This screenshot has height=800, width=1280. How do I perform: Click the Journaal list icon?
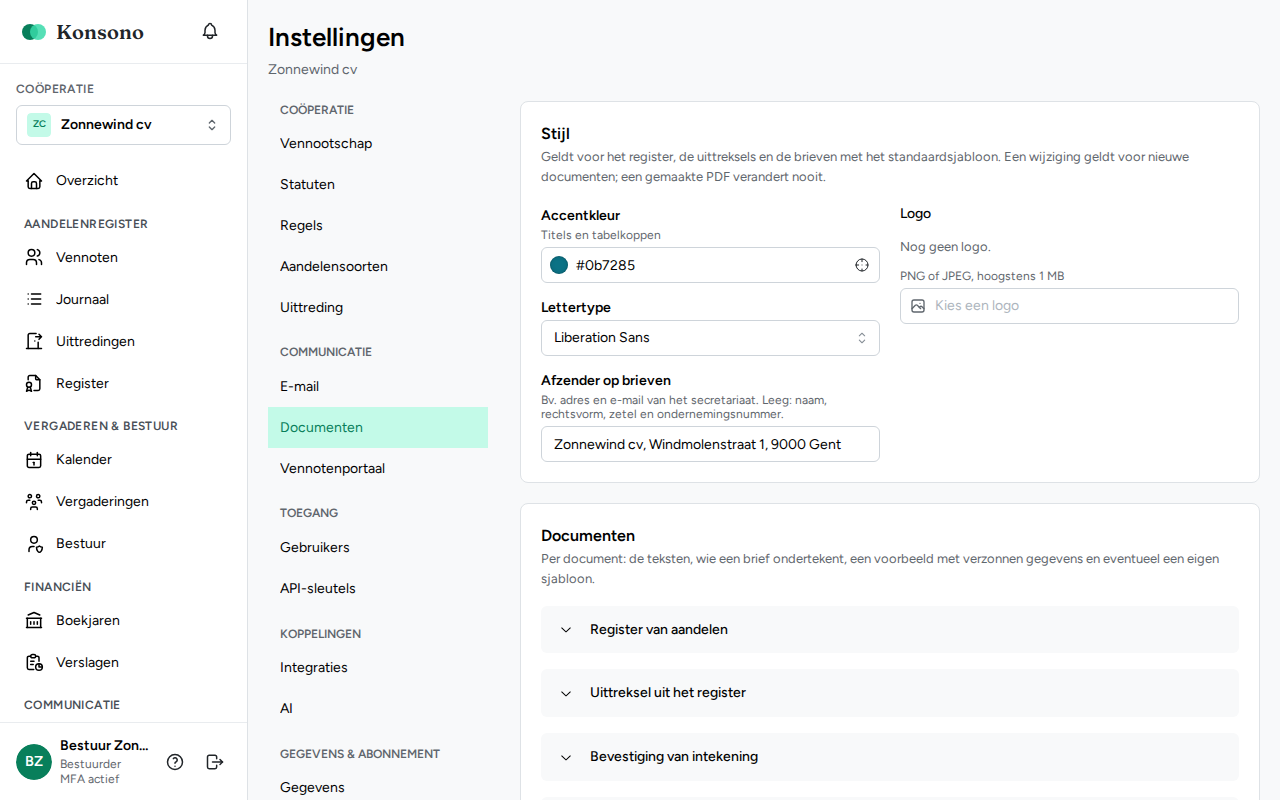(34, 300)
